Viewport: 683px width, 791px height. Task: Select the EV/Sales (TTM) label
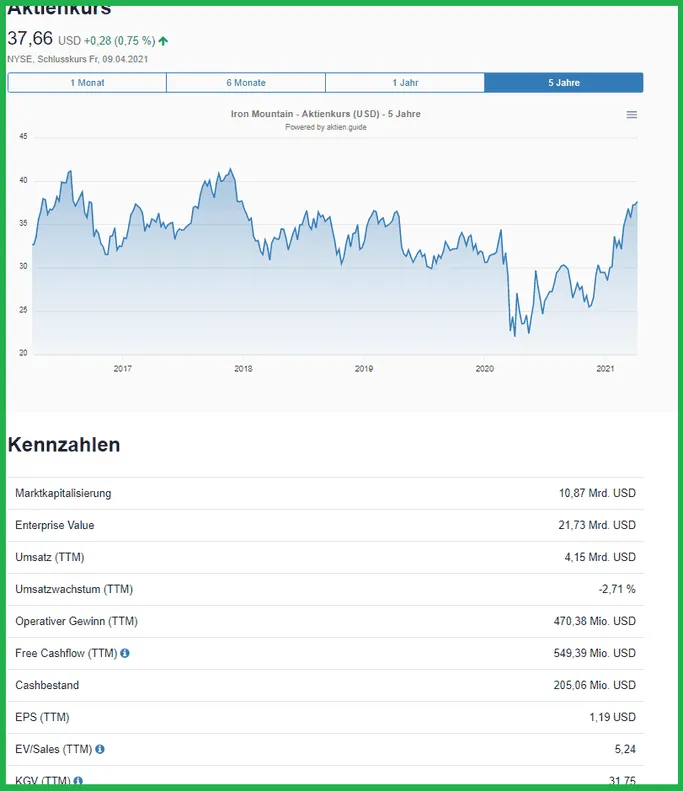point(54,749)
